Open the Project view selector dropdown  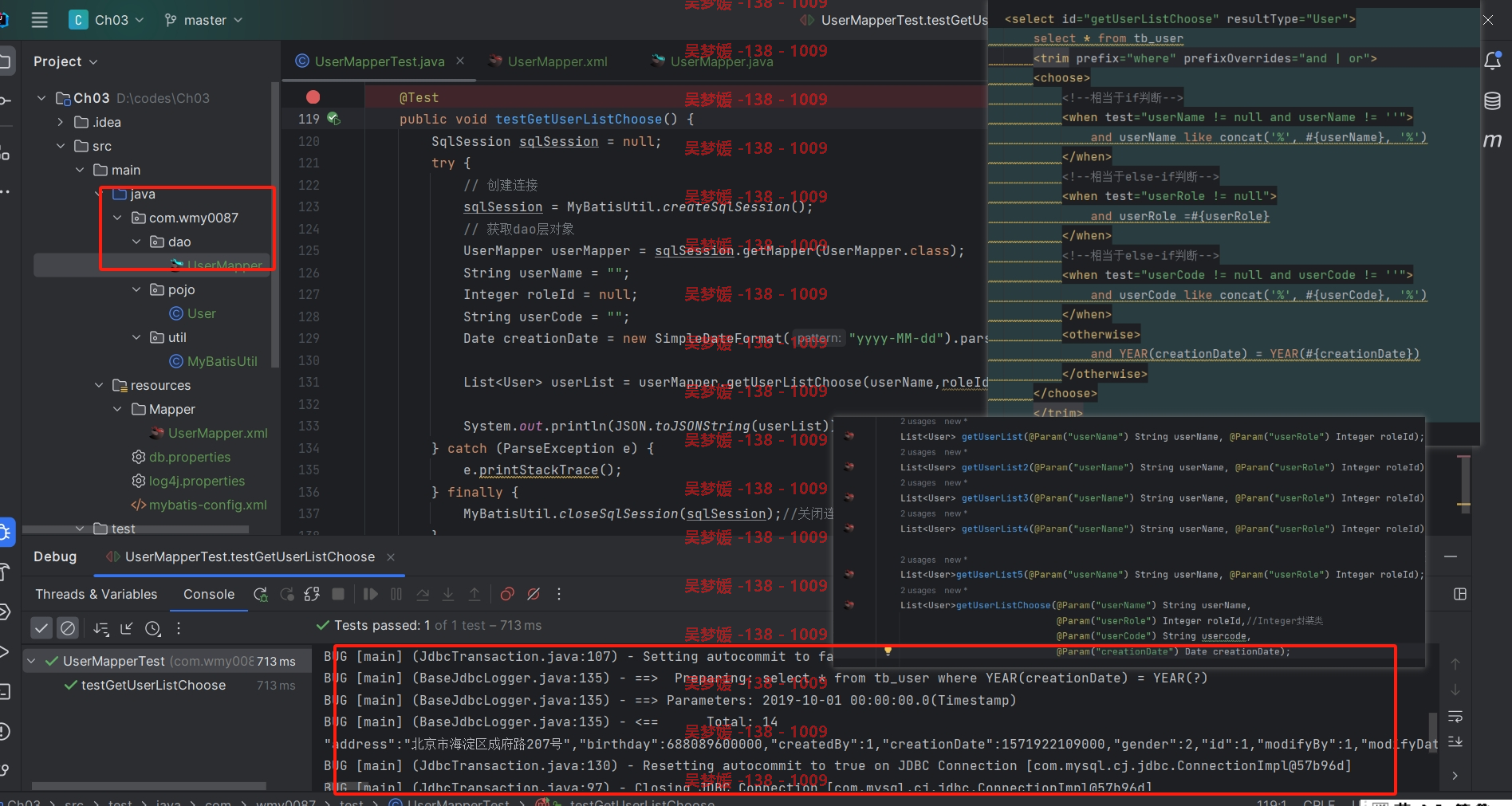[x=65, y=61]
